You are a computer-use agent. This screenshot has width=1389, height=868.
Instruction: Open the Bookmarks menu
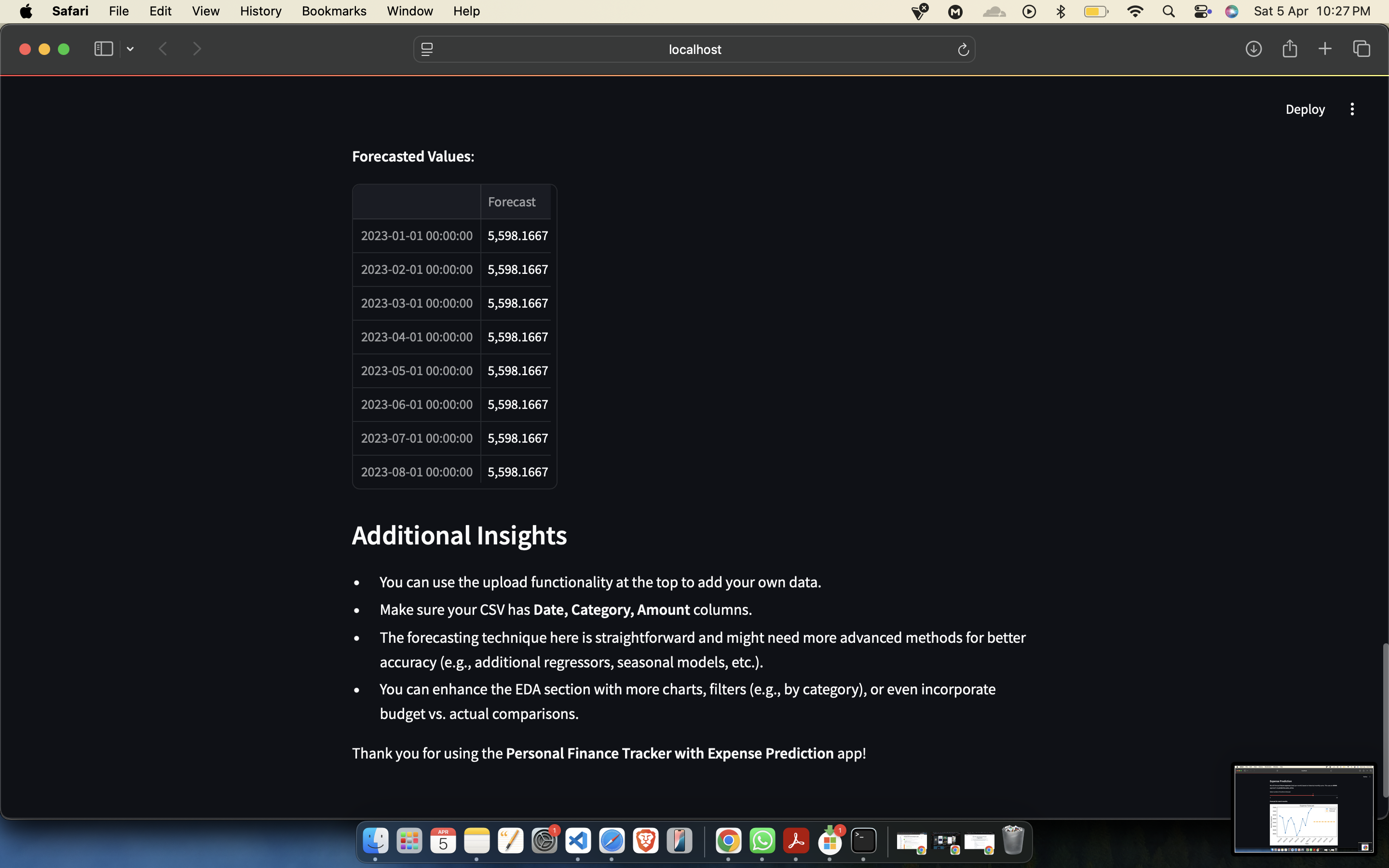(x=333, y=11)
